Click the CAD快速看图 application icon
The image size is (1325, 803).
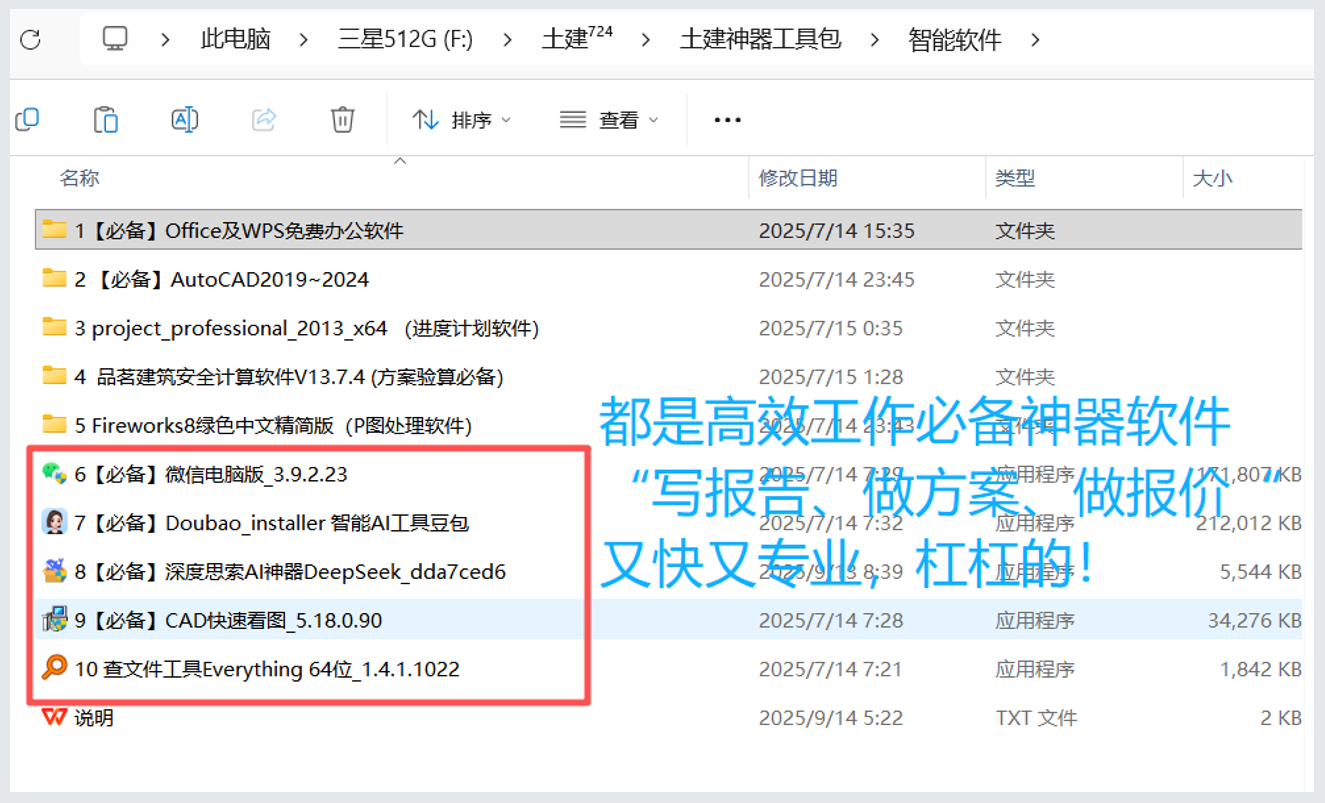coord(54,619)
